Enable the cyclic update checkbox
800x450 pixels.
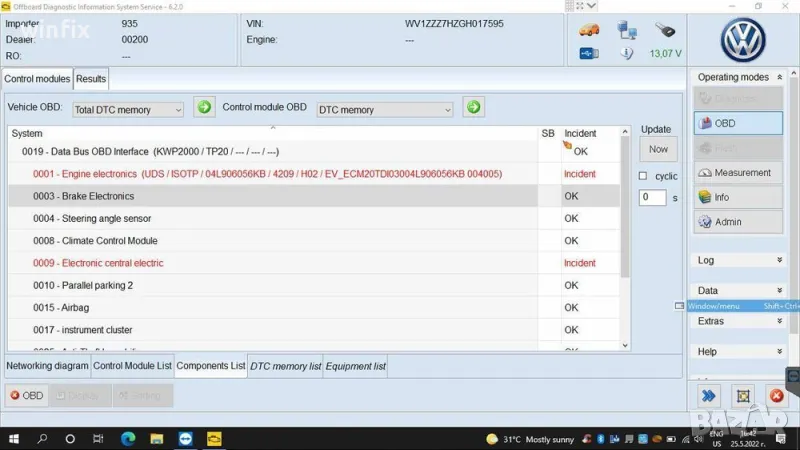click(x=643, y=176)
